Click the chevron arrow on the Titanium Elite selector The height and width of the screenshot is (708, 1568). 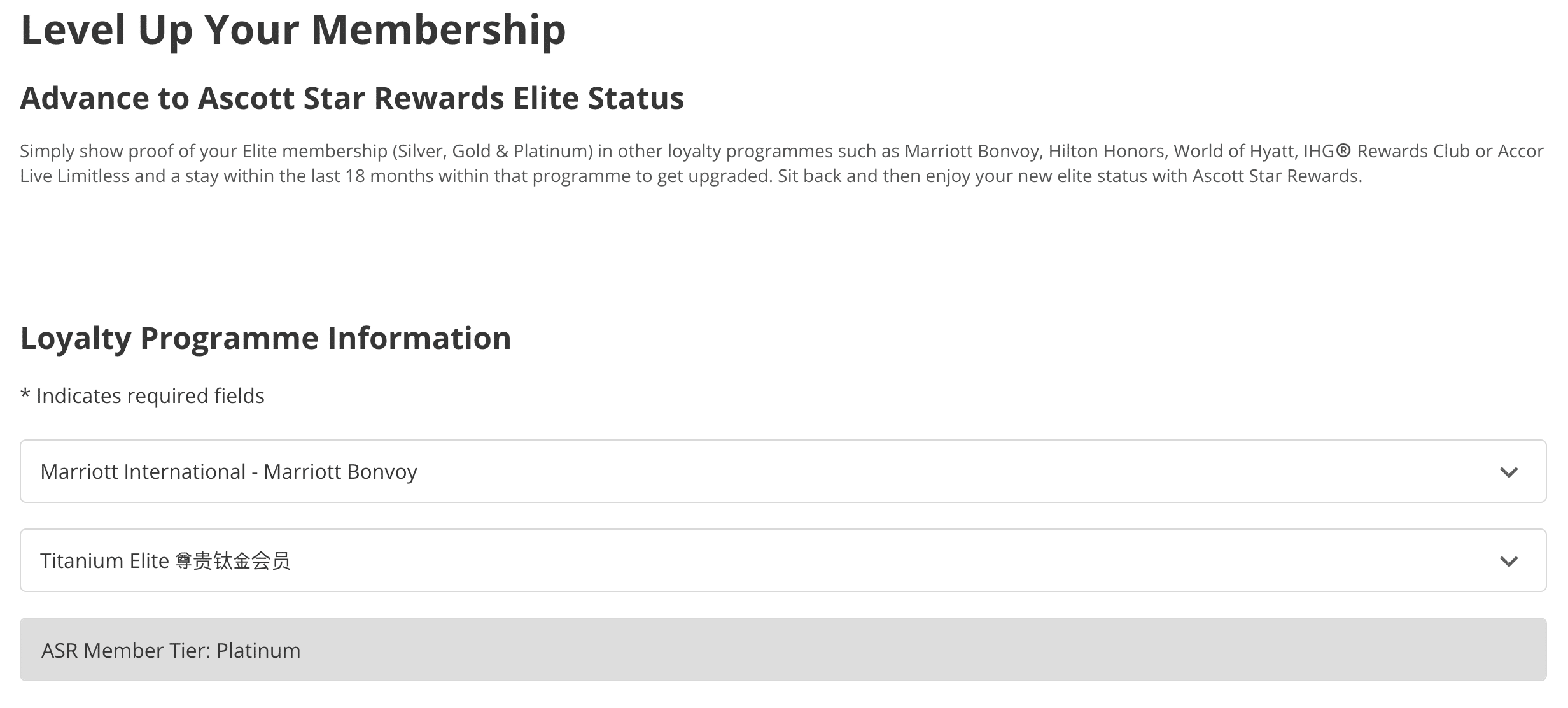[1508, 561]
